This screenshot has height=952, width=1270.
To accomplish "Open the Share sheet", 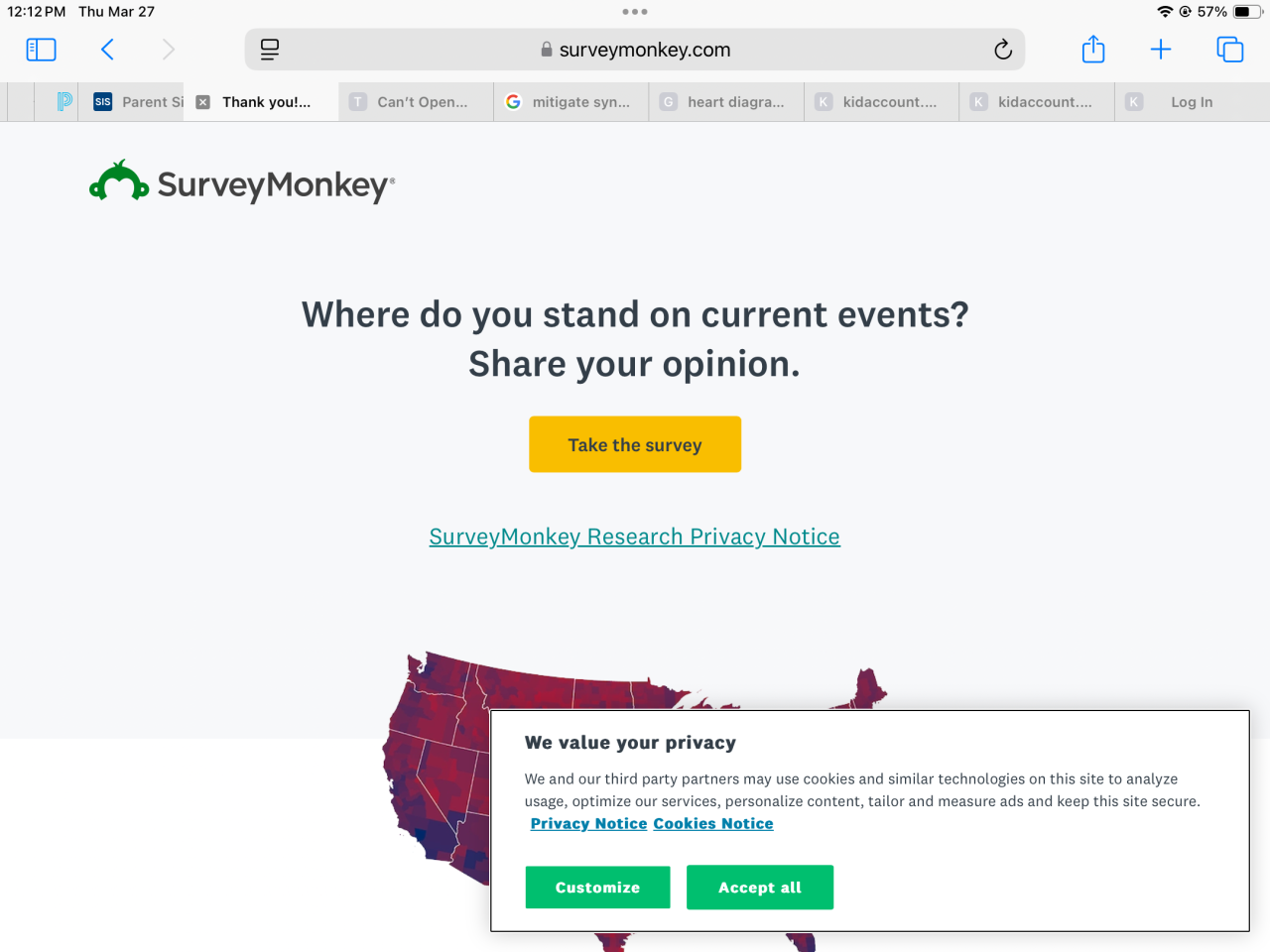I will pos(1093,50).
